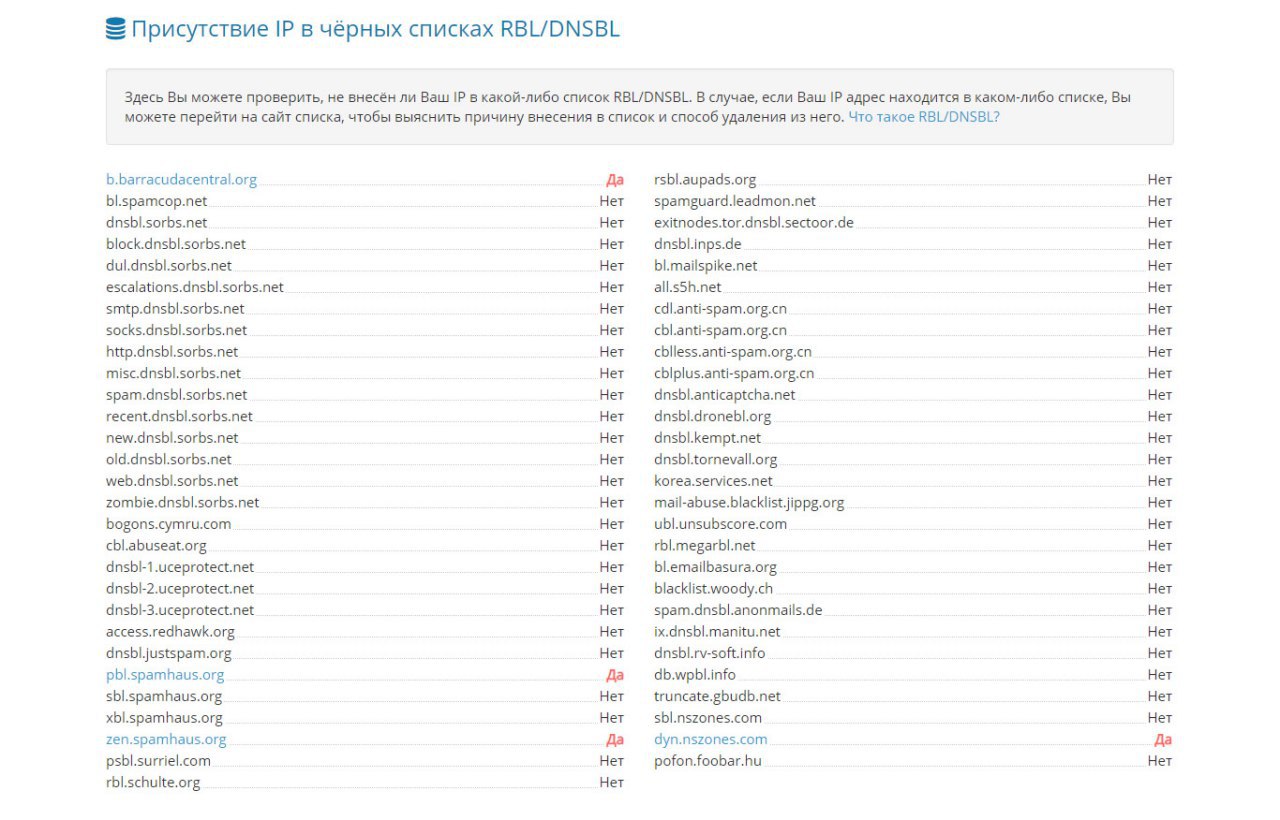This screenshot has width=1280, height=820.
Task: Select dnsbl.inps.de entry
Action: click(698, 243)
